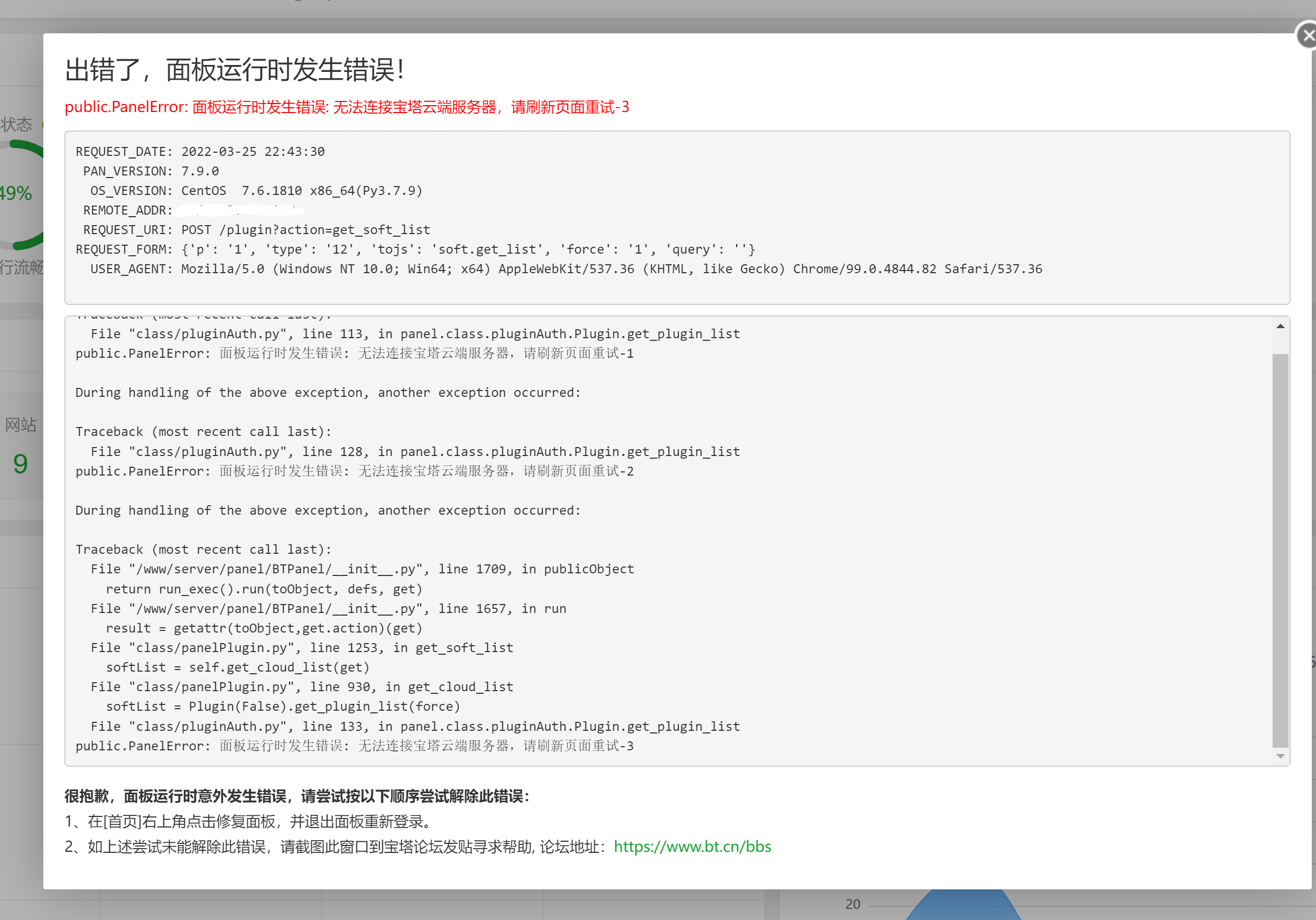
Task: Click the REQUEST_FORM parameters line
Action: pyautogui.click(x=415, y=249)
